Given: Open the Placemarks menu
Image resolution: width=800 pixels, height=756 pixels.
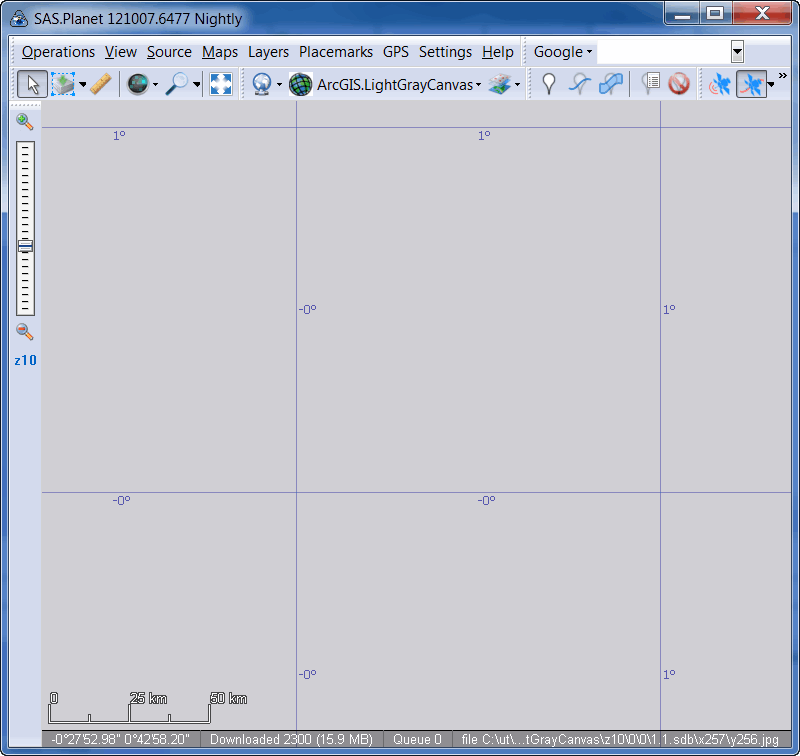Looking at the screenshot, I should (335, 52).
